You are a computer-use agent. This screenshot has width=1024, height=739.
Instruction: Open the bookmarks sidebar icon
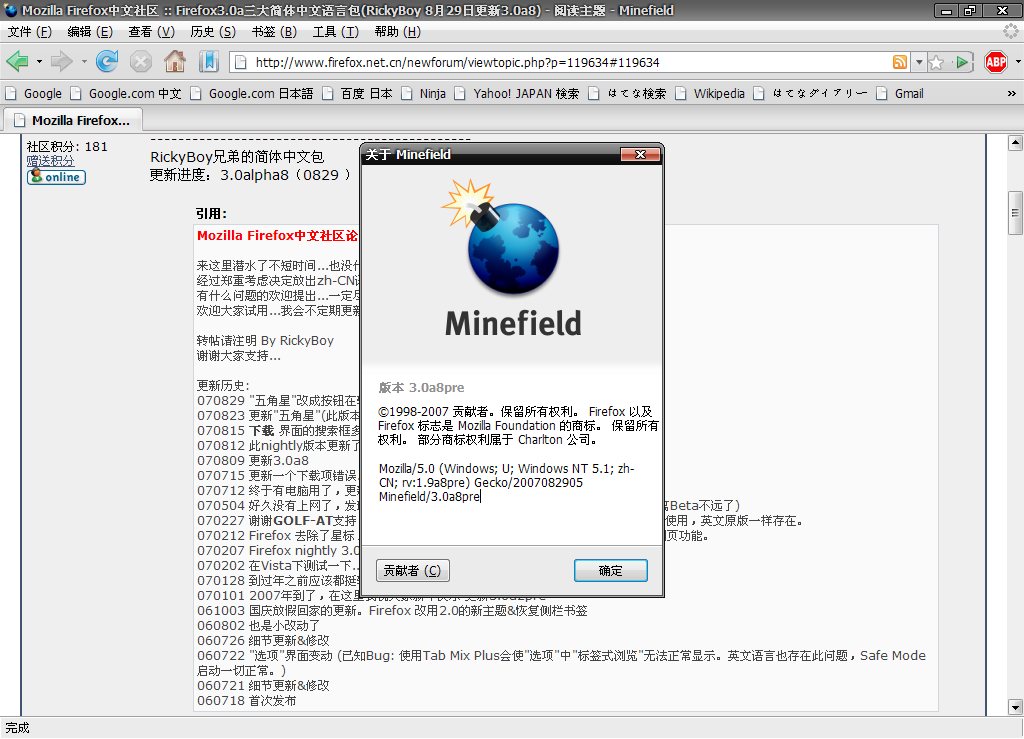point(209,62)
